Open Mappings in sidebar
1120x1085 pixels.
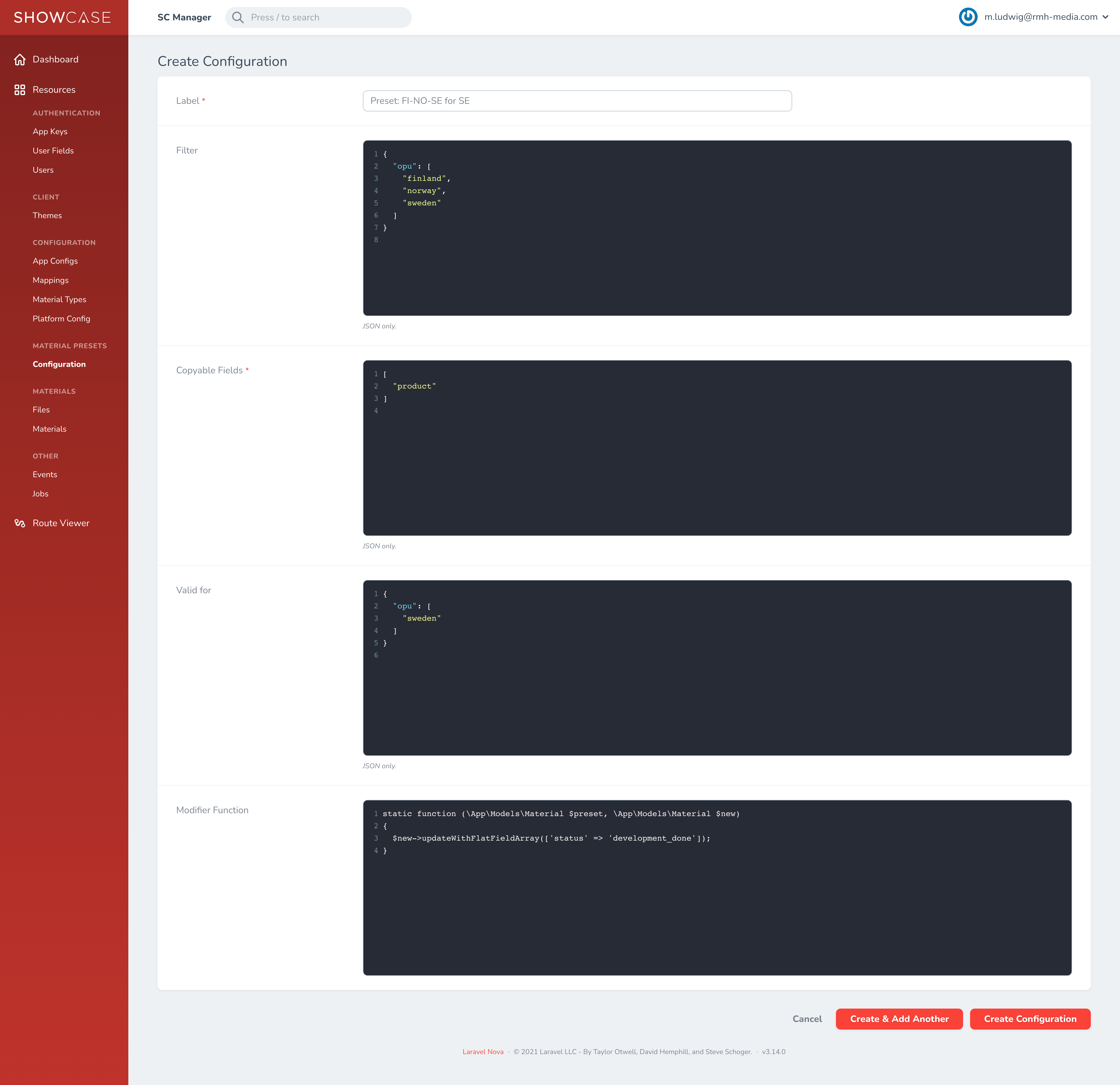pos(50,281)
